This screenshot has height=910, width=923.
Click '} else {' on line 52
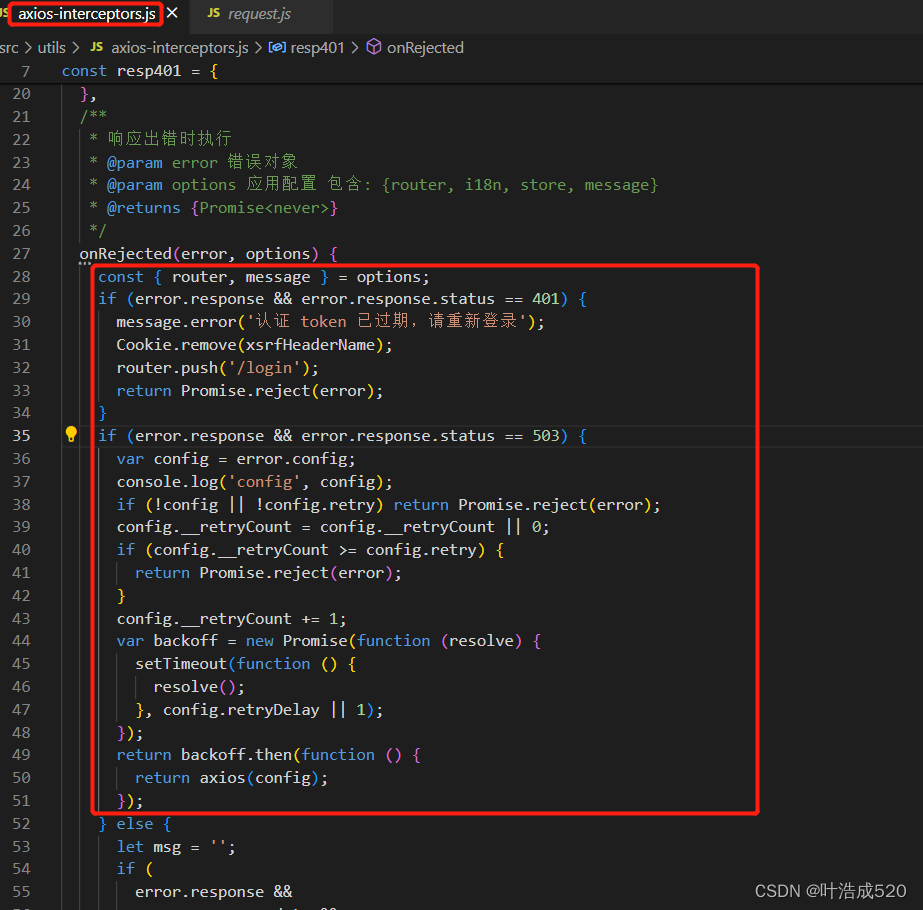click(x=135, y=824)
